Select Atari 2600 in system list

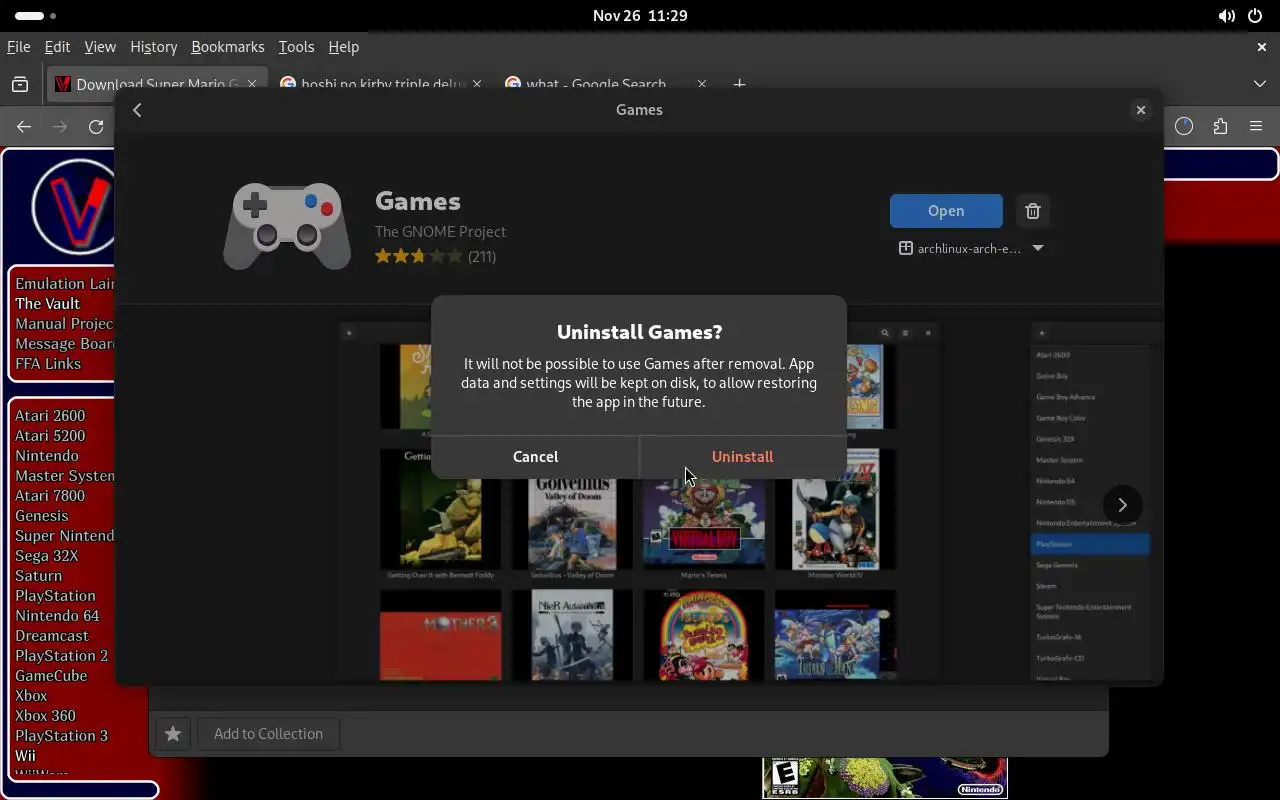[50, 416]
